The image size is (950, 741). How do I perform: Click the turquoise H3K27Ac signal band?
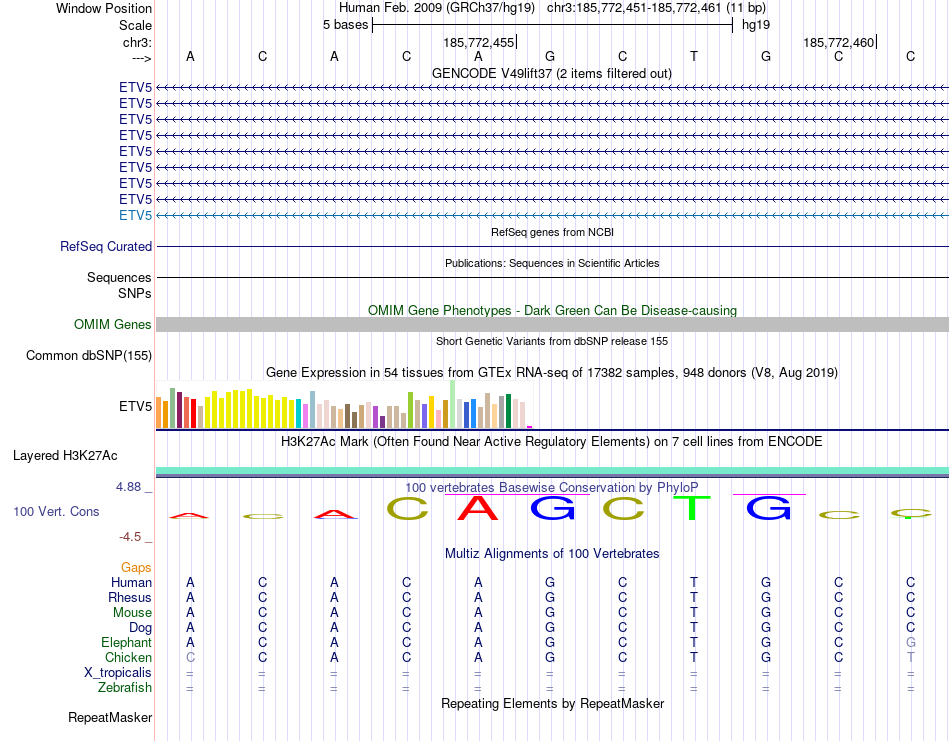[x=552, y=471]
